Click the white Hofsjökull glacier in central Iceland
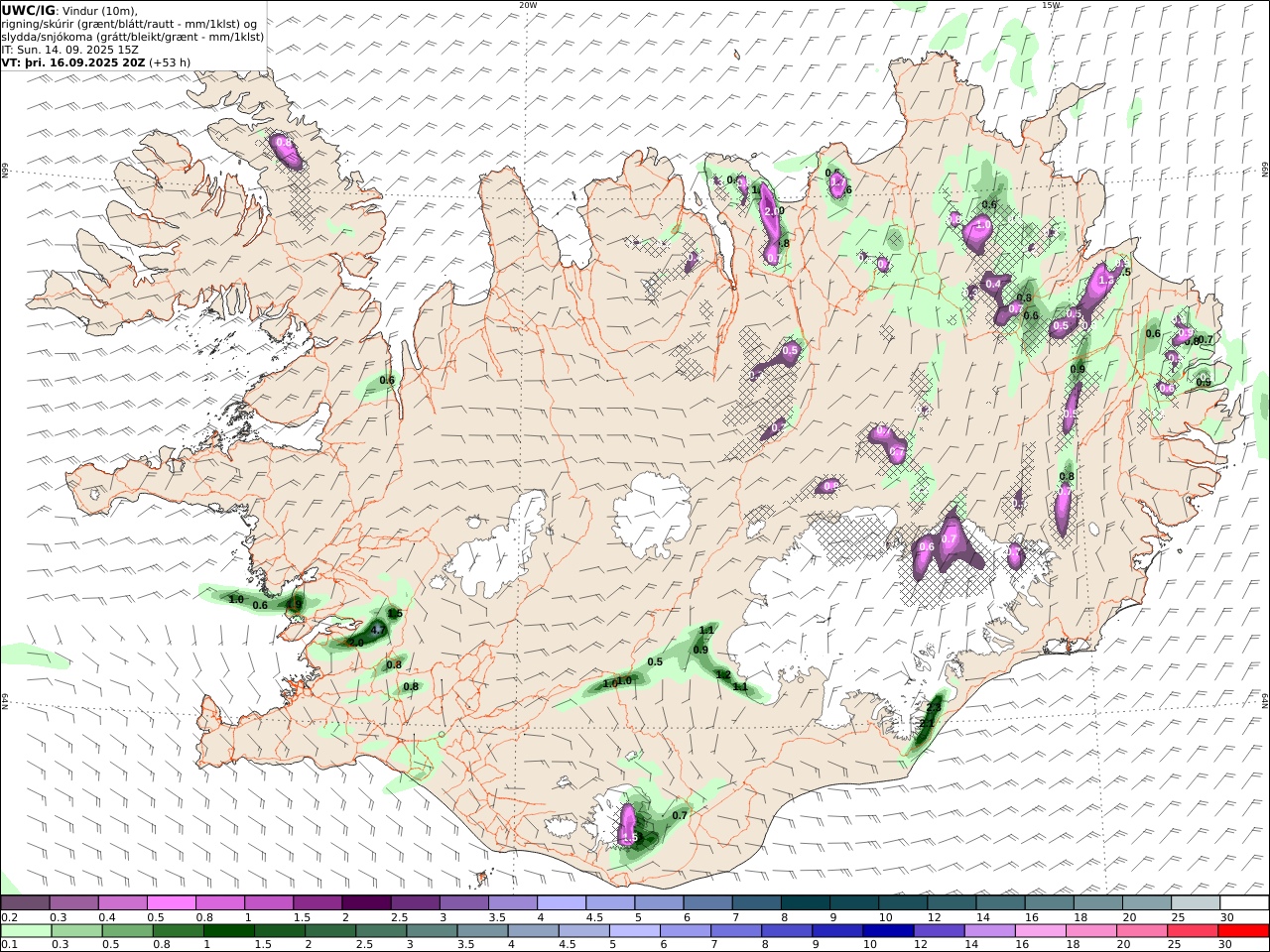 click(x=653, y=516)
